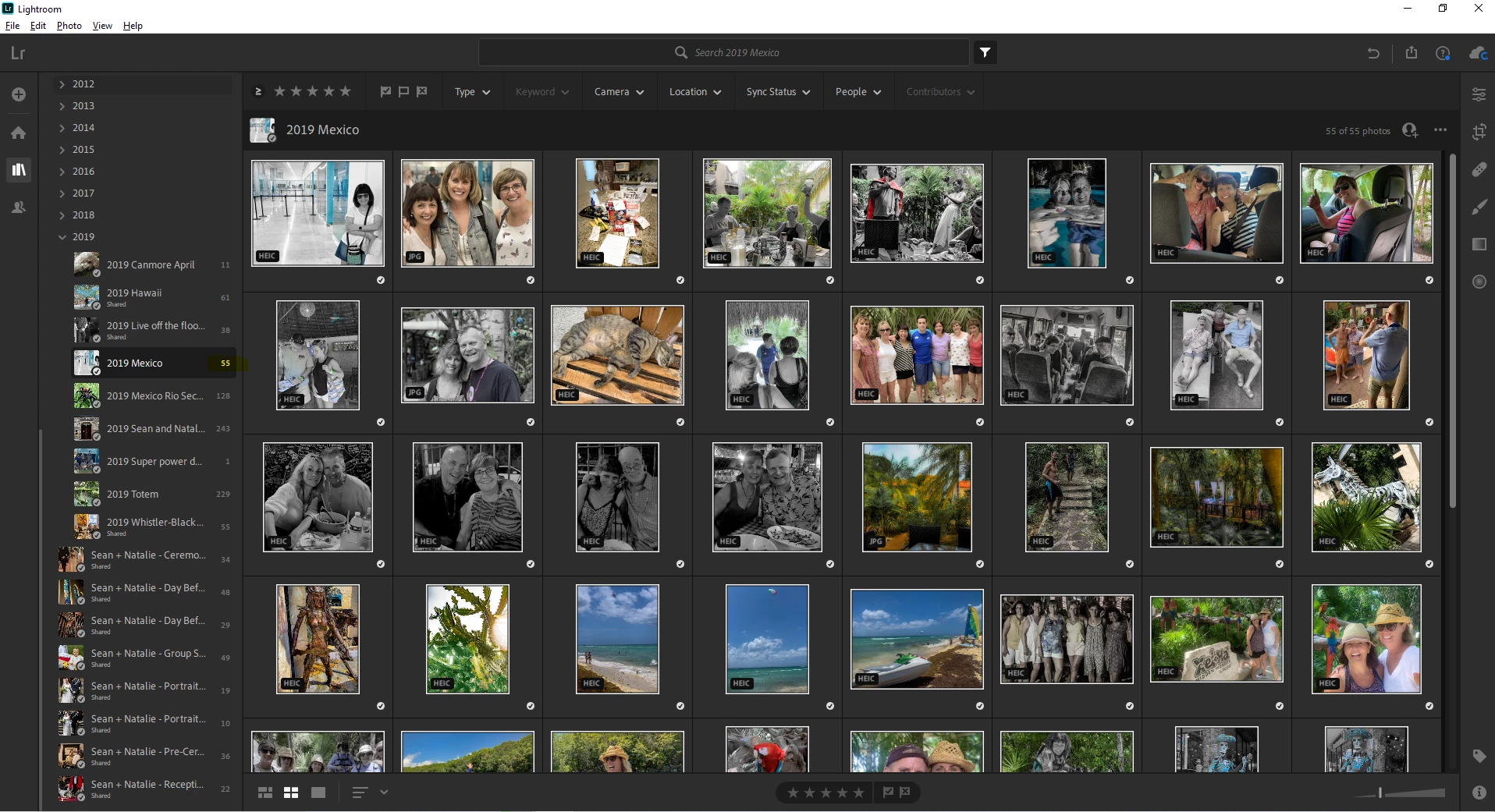This screenshot has width=1495, height=812.
Task: Expand the 2012 folder
Action: click(x=62, y=84)
